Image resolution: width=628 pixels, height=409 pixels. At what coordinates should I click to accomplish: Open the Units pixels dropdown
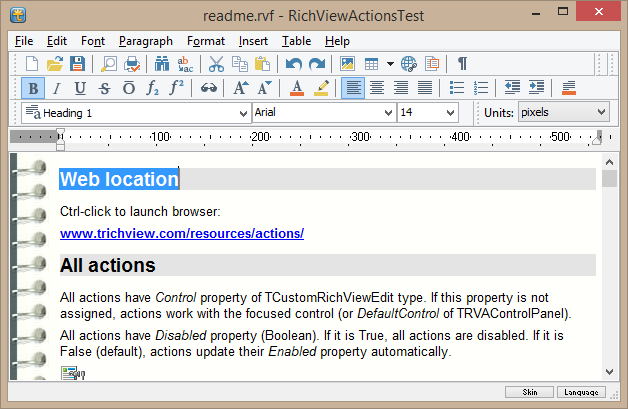coord(601,113)
